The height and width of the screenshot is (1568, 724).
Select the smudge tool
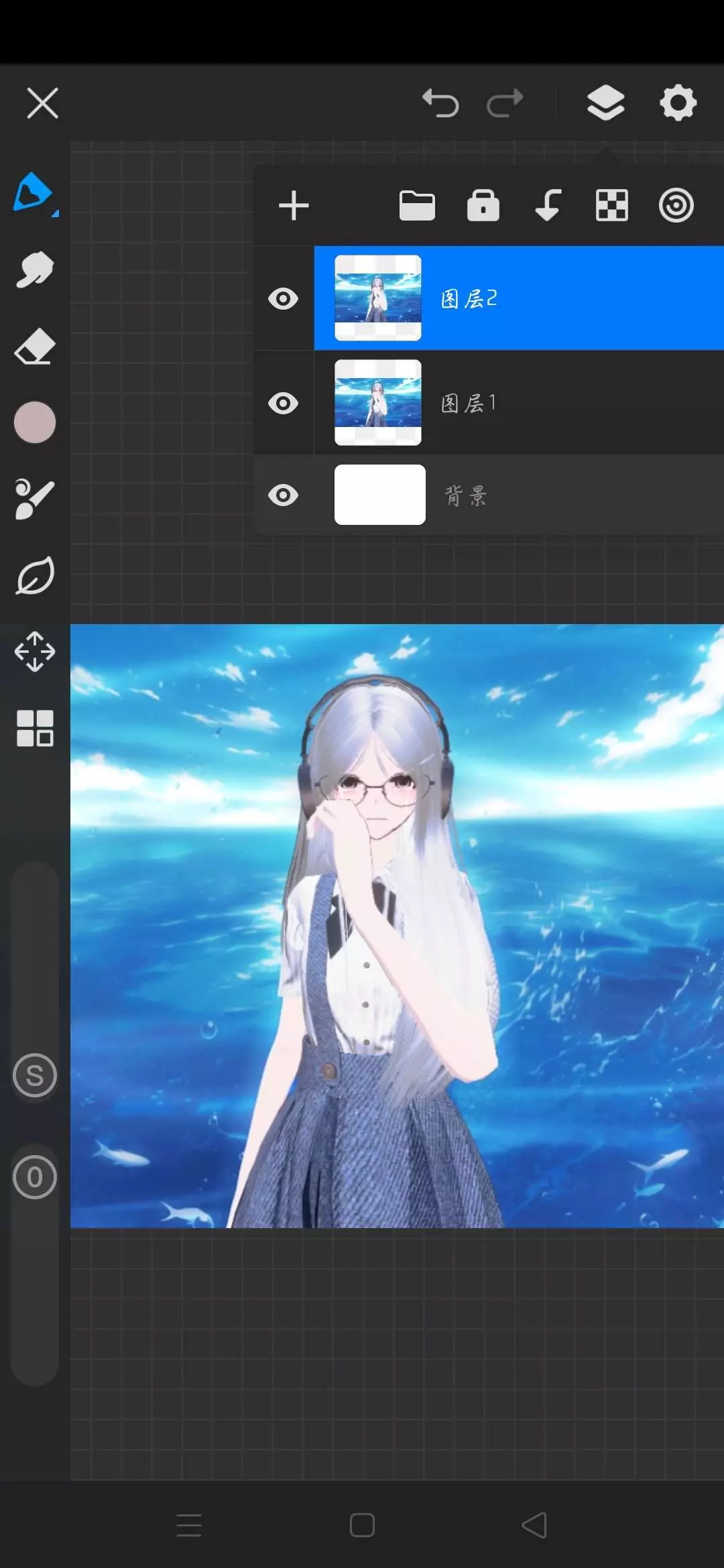(x=34, y=270)
